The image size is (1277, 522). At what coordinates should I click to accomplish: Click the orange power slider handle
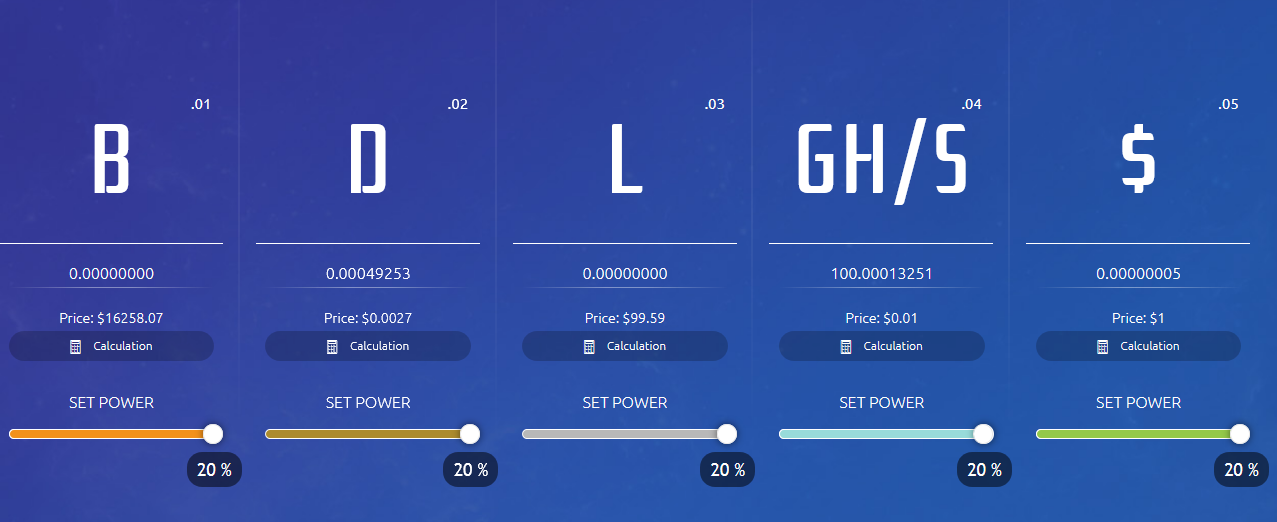coord(212,434)
